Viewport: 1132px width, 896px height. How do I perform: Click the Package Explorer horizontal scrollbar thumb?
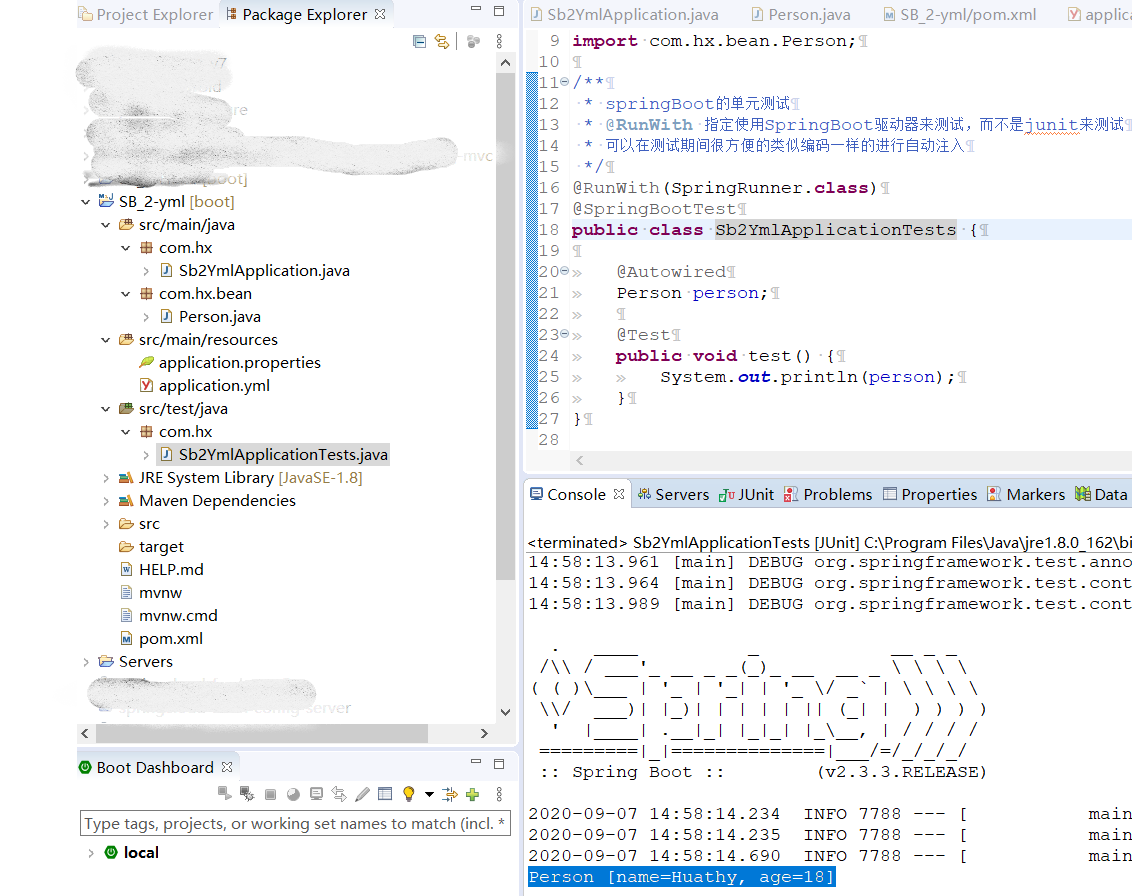point(262,734)
